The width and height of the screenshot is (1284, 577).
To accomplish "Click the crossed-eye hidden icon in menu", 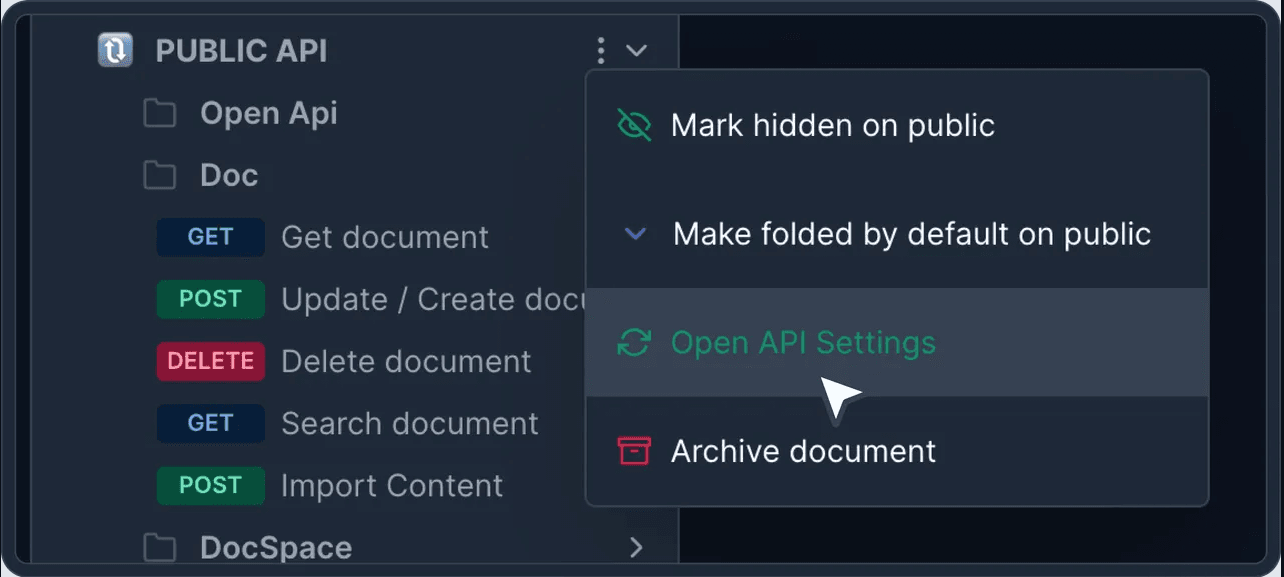I will pyautogui.click(x=634, y=125).
